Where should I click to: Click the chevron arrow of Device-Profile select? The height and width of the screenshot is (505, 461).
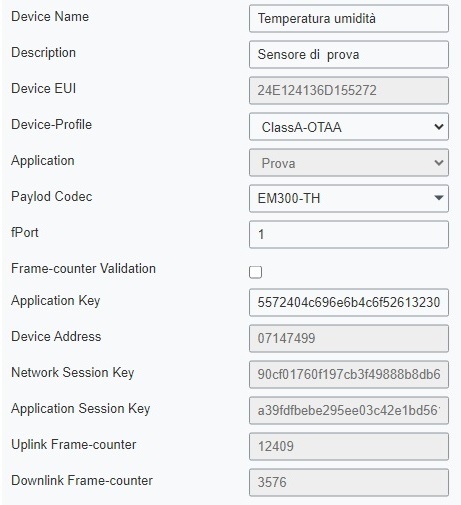point(439,127)
